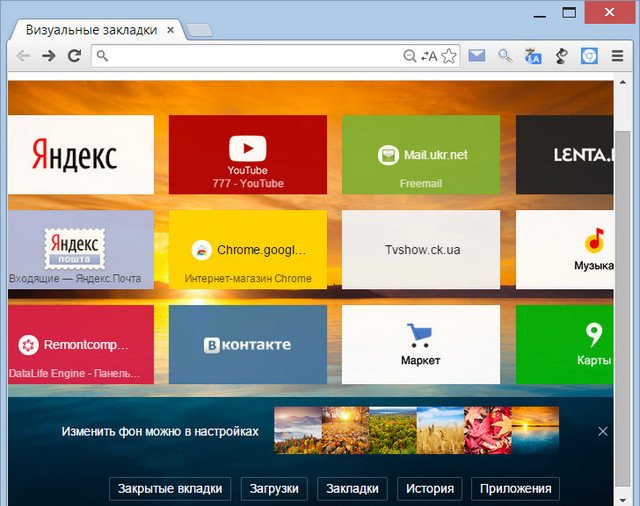Open the Маркет shopping cart tile
640x506 pixels.
tap(420, 345)
